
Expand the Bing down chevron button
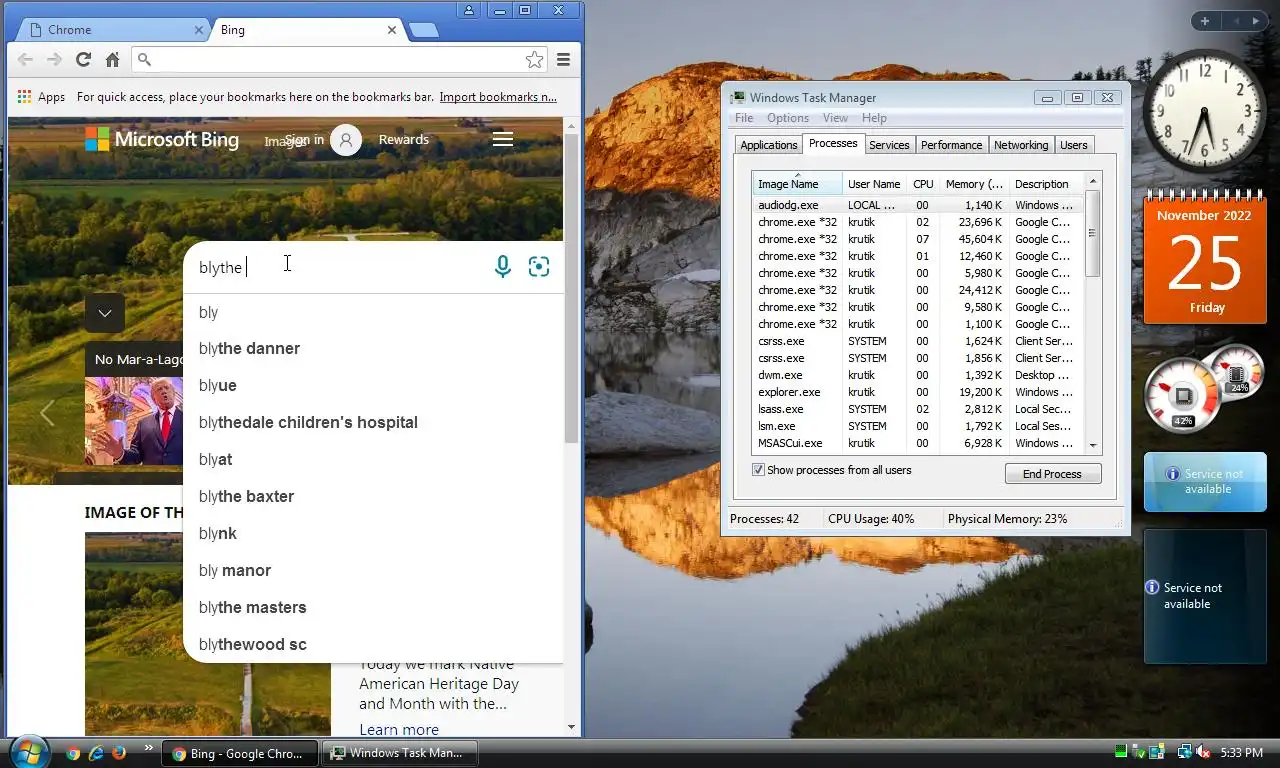tap(105, 313)
